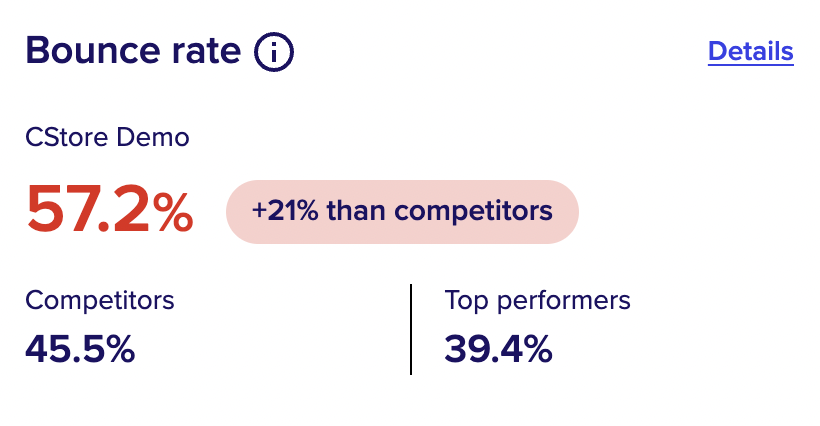
Task: Click the word performers in Top performers
Action: (x=564, y=302)
